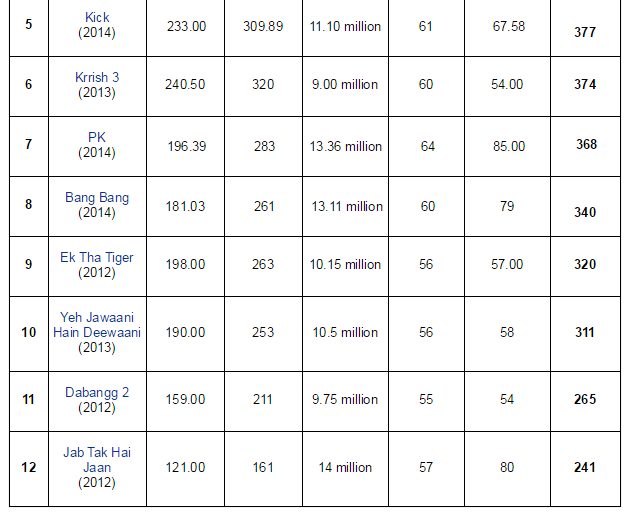Click the value '57' in Jab Tak Hai Jaan row
This screenshot has height=518, width=629.
click(426, 468)
